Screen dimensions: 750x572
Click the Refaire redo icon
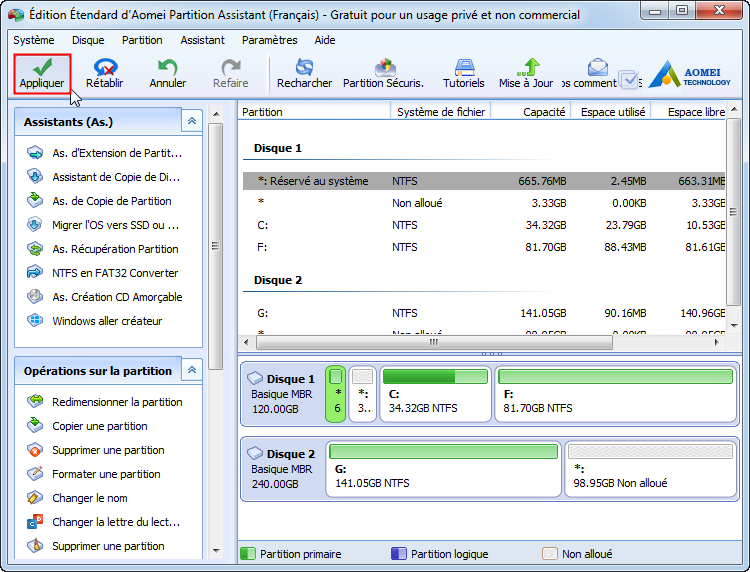(231, 74)
